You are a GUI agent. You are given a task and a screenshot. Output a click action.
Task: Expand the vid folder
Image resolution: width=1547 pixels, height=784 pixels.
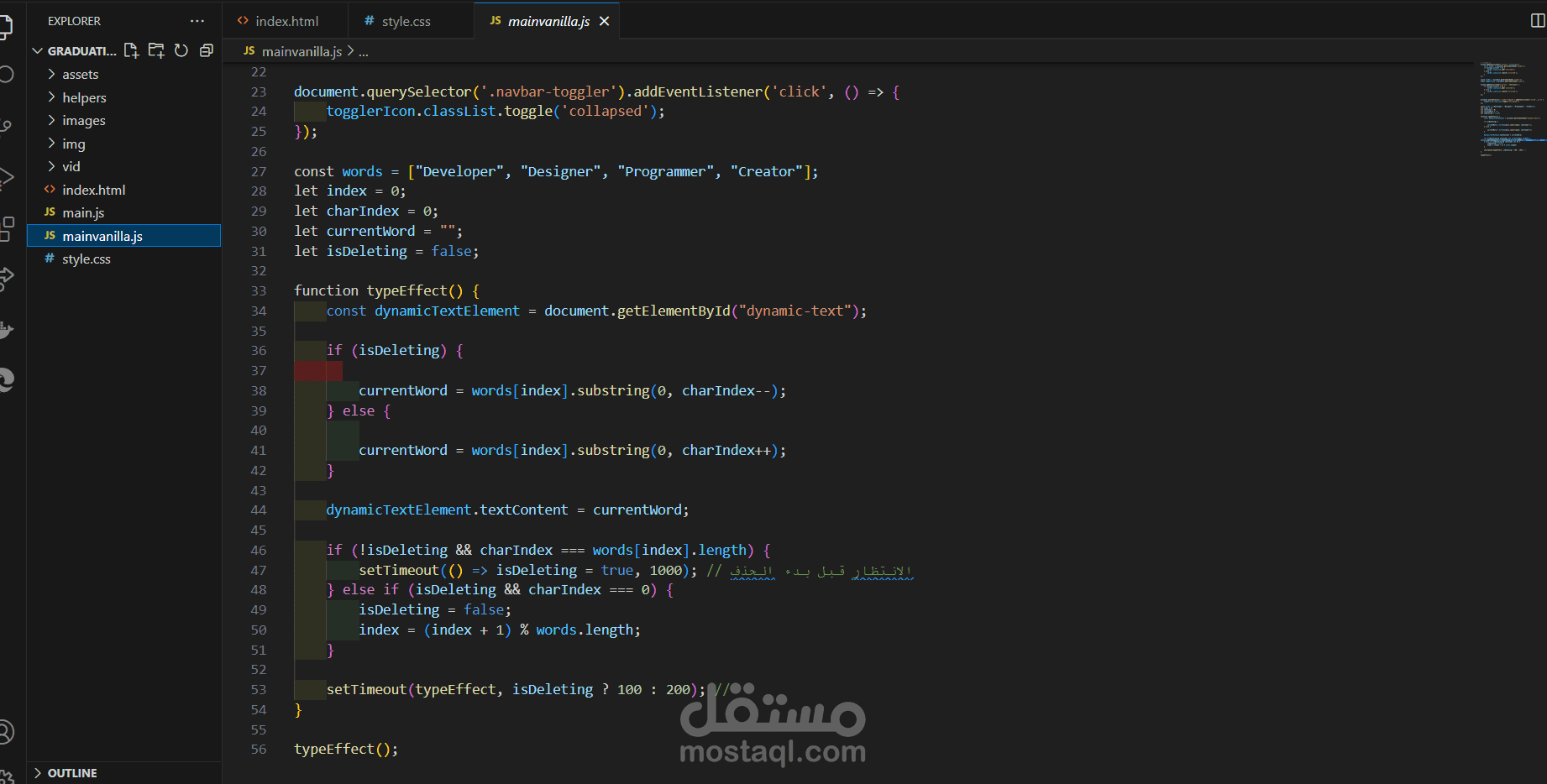[51, 166]
